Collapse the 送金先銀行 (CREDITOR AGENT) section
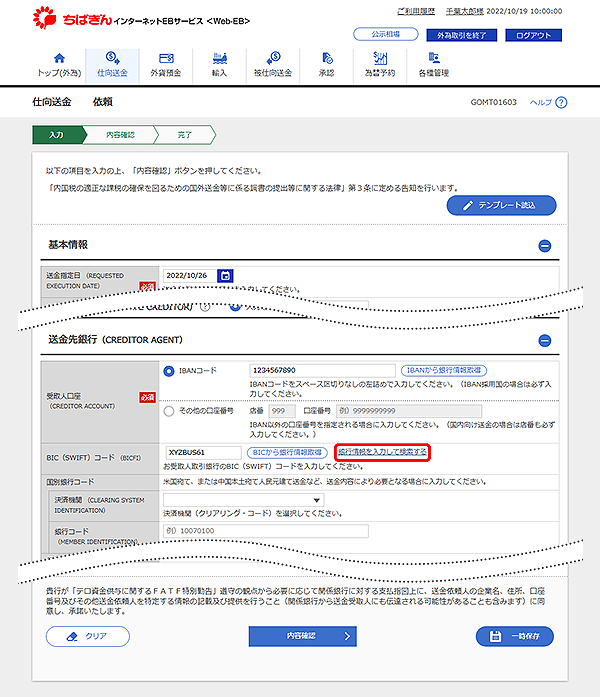Viewport: 600px width, 697px height. click(544, 340)
